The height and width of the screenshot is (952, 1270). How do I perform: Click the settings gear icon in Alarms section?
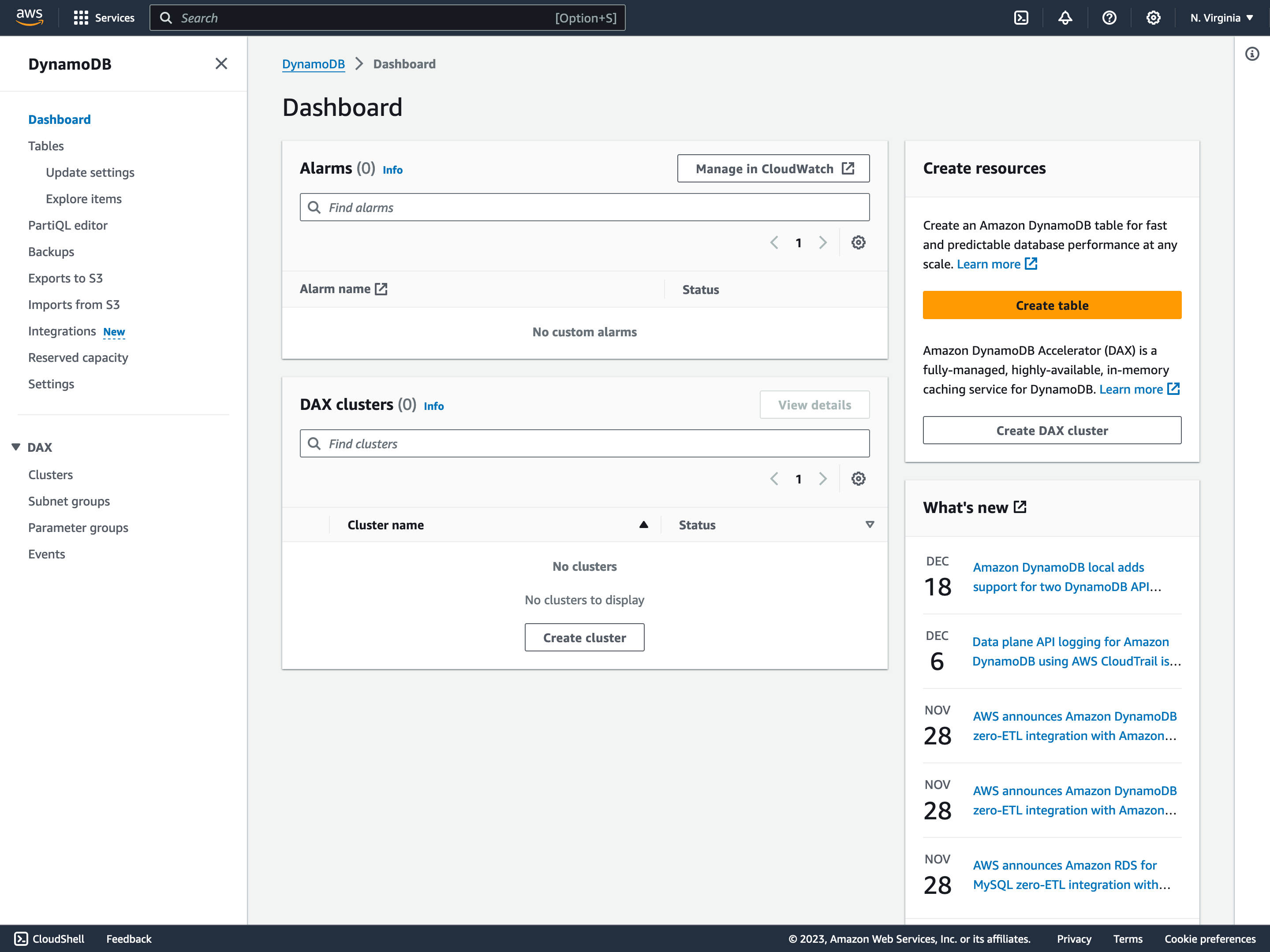click(858, 242)
